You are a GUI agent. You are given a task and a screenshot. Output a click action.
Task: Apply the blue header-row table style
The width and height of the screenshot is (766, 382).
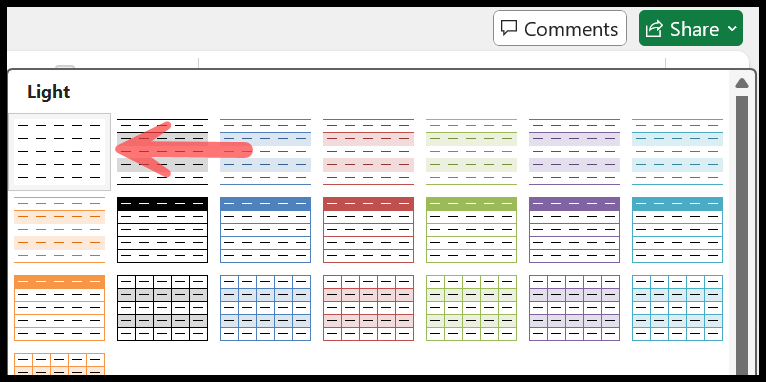point(265,230)
